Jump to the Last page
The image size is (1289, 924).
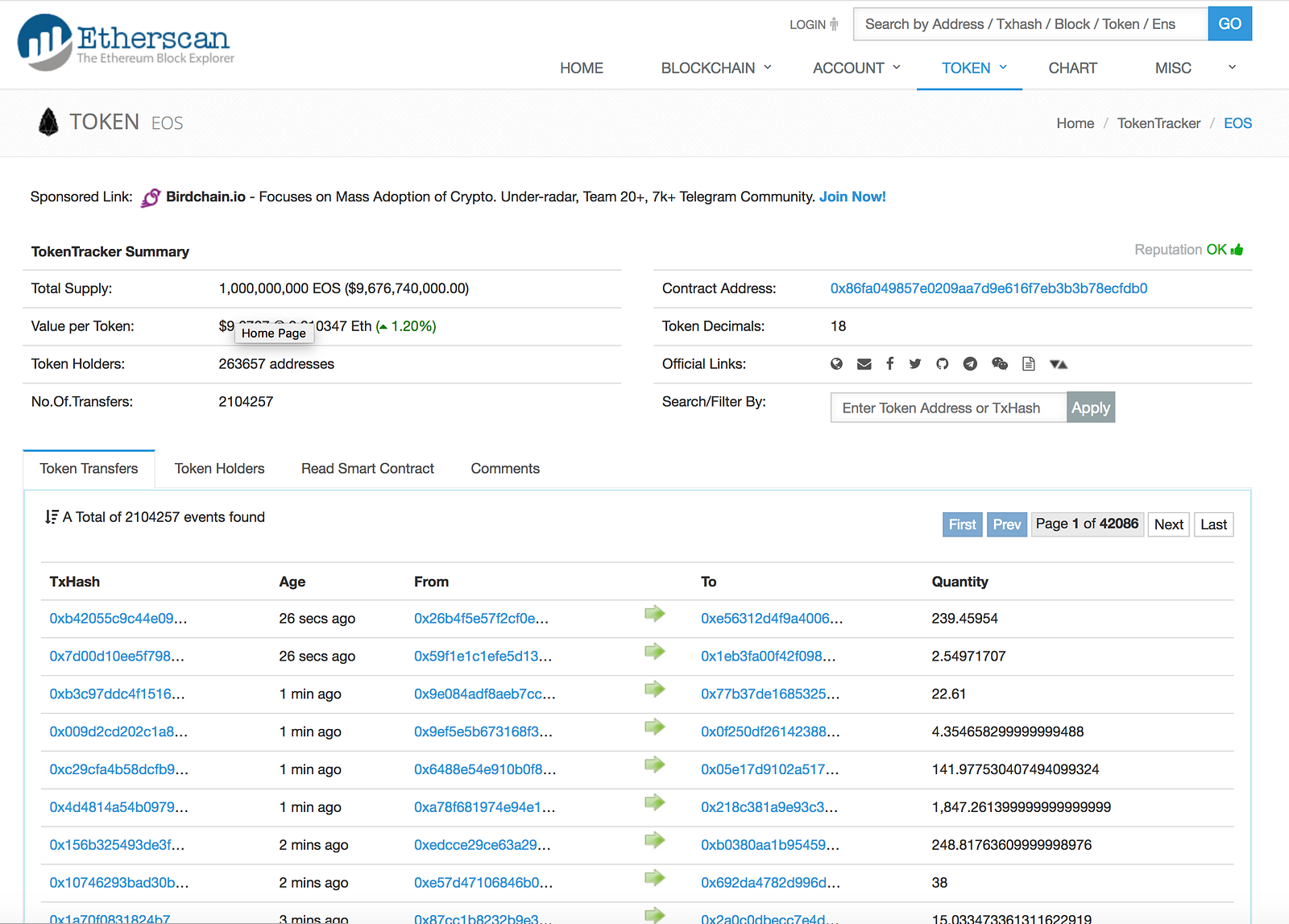(x=1214, y=524)
